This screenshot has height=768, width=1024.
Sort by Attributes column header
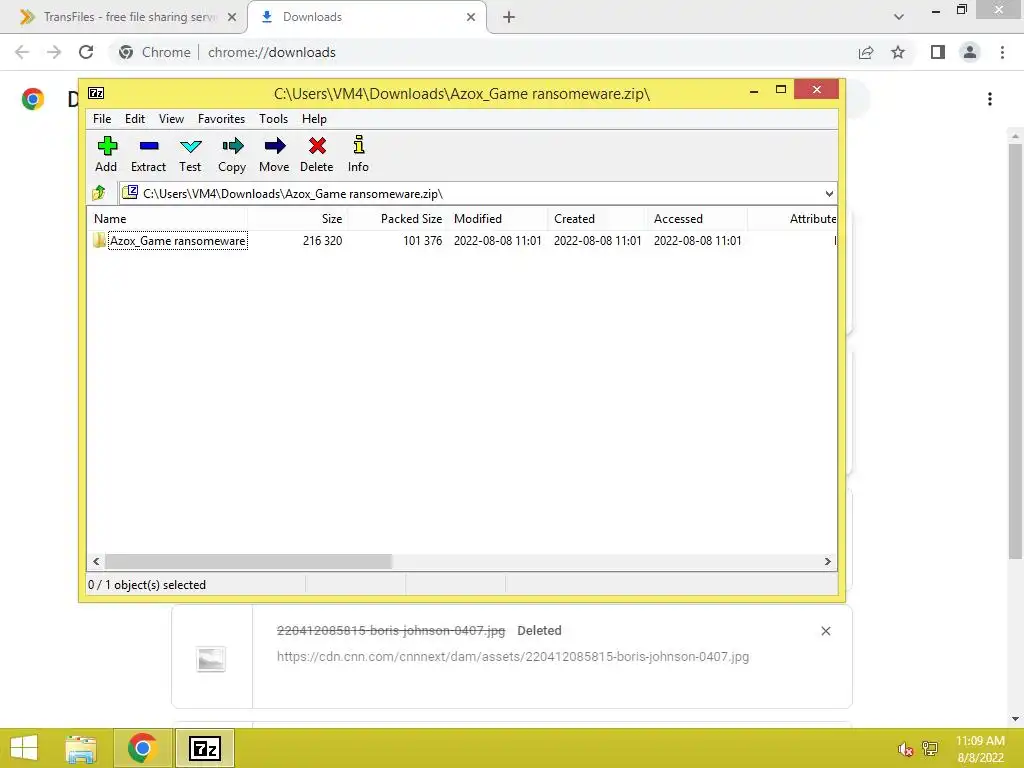tap(793, 219)
